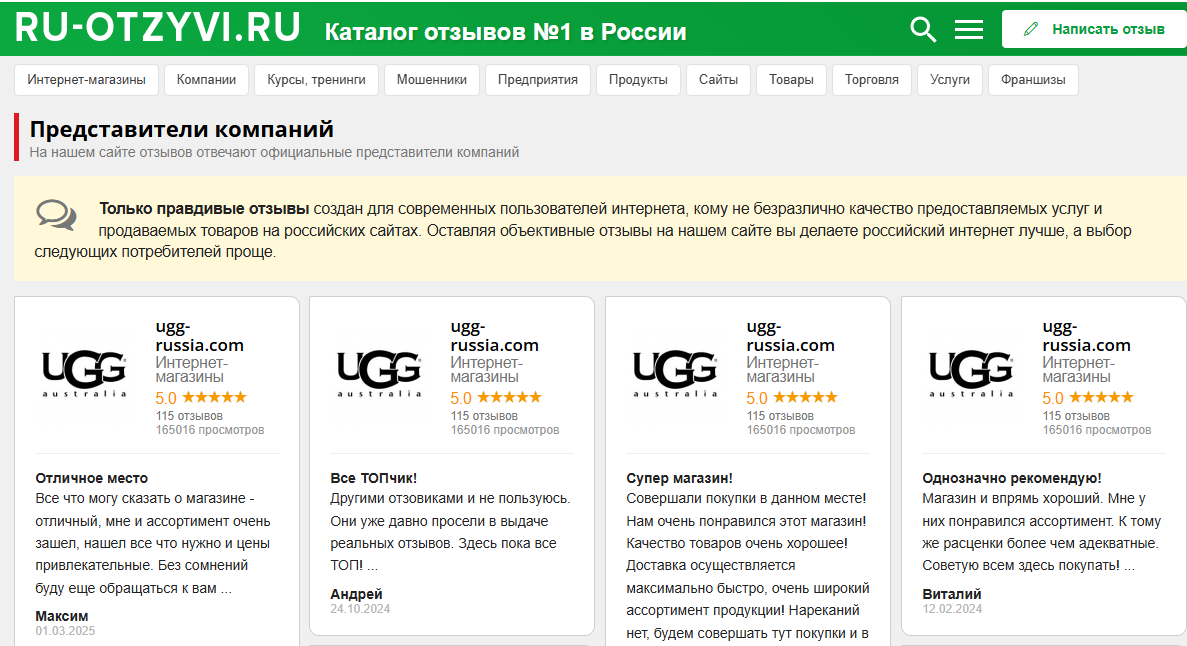Click 115 отзывов in Максим's card
This screenshot has height=646, width=1187.
189,416
